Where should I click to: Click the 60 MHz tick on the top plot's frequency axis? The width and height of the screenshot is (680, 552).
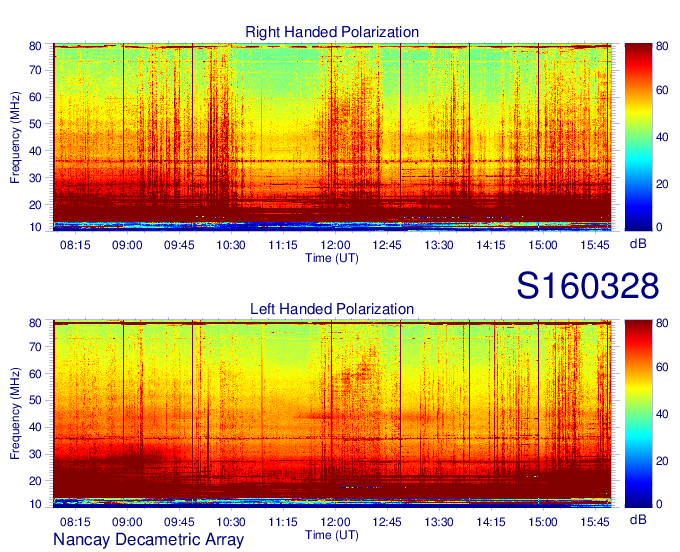click(x=35, y=97)
